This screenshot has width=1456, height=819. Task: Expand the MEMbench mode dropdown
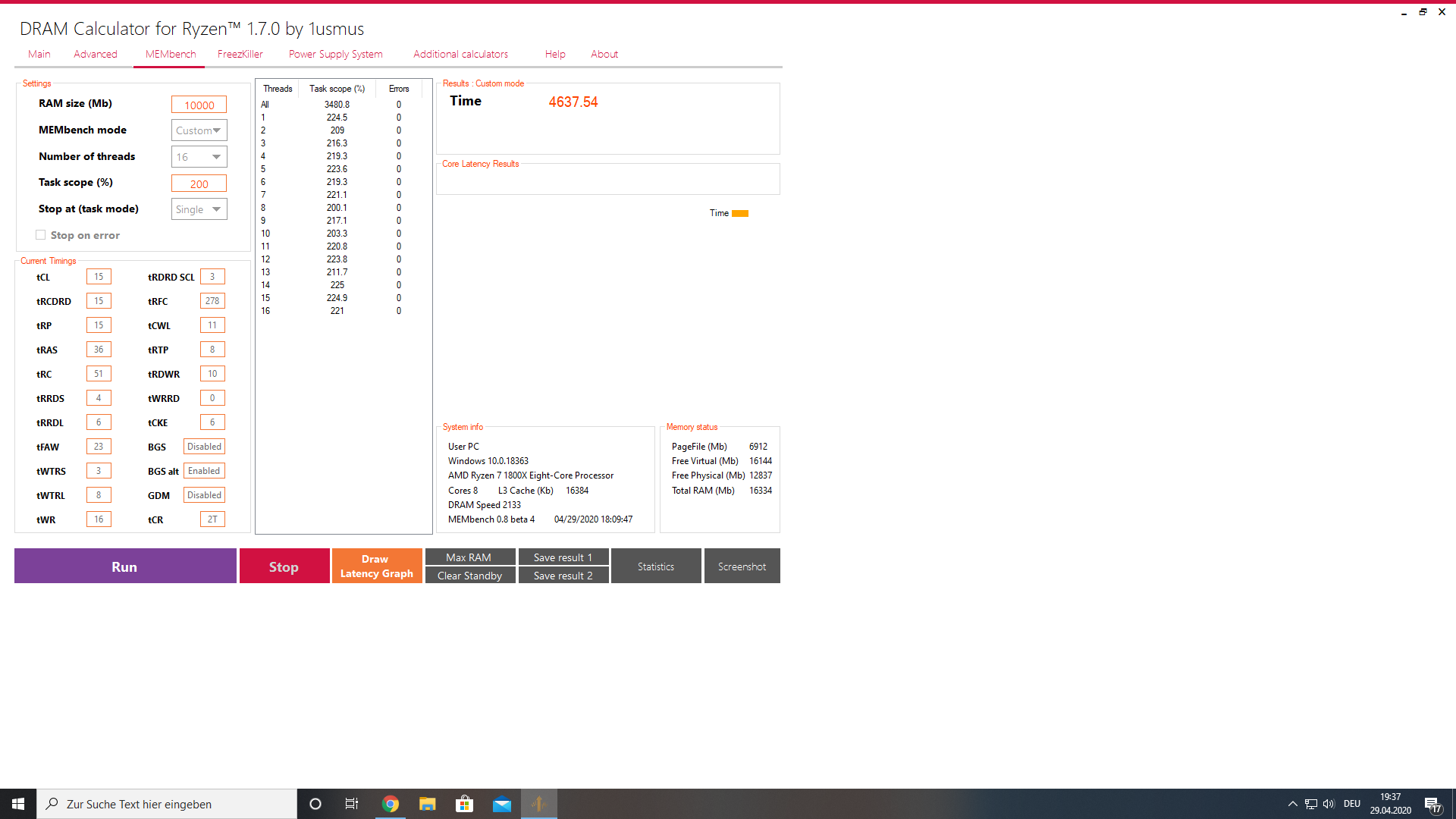[x=199, y=130]
